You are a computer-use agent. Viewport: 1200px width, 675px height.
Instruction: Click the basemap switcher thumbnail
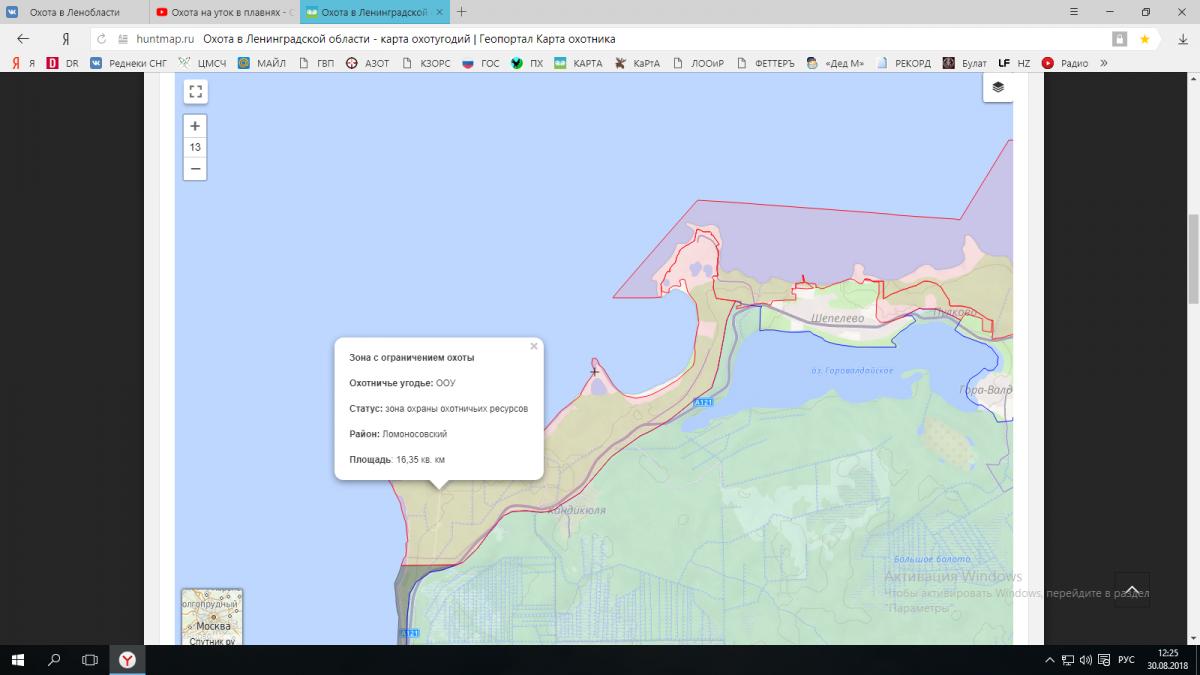212,616
